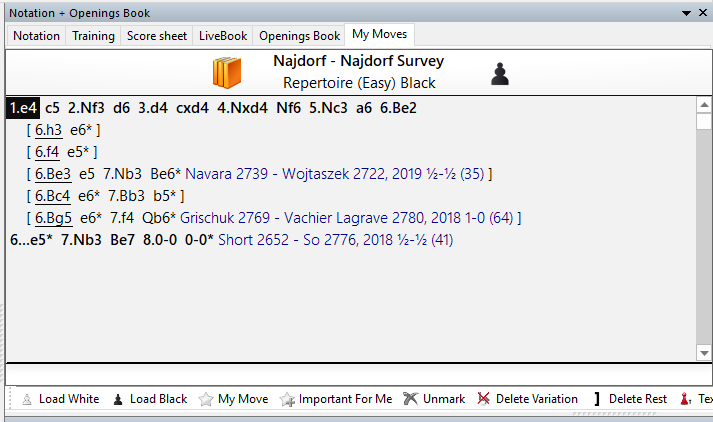The image size is (713, 422).
Task: Click the Load White pawn icon
Action: click(27, 399)
